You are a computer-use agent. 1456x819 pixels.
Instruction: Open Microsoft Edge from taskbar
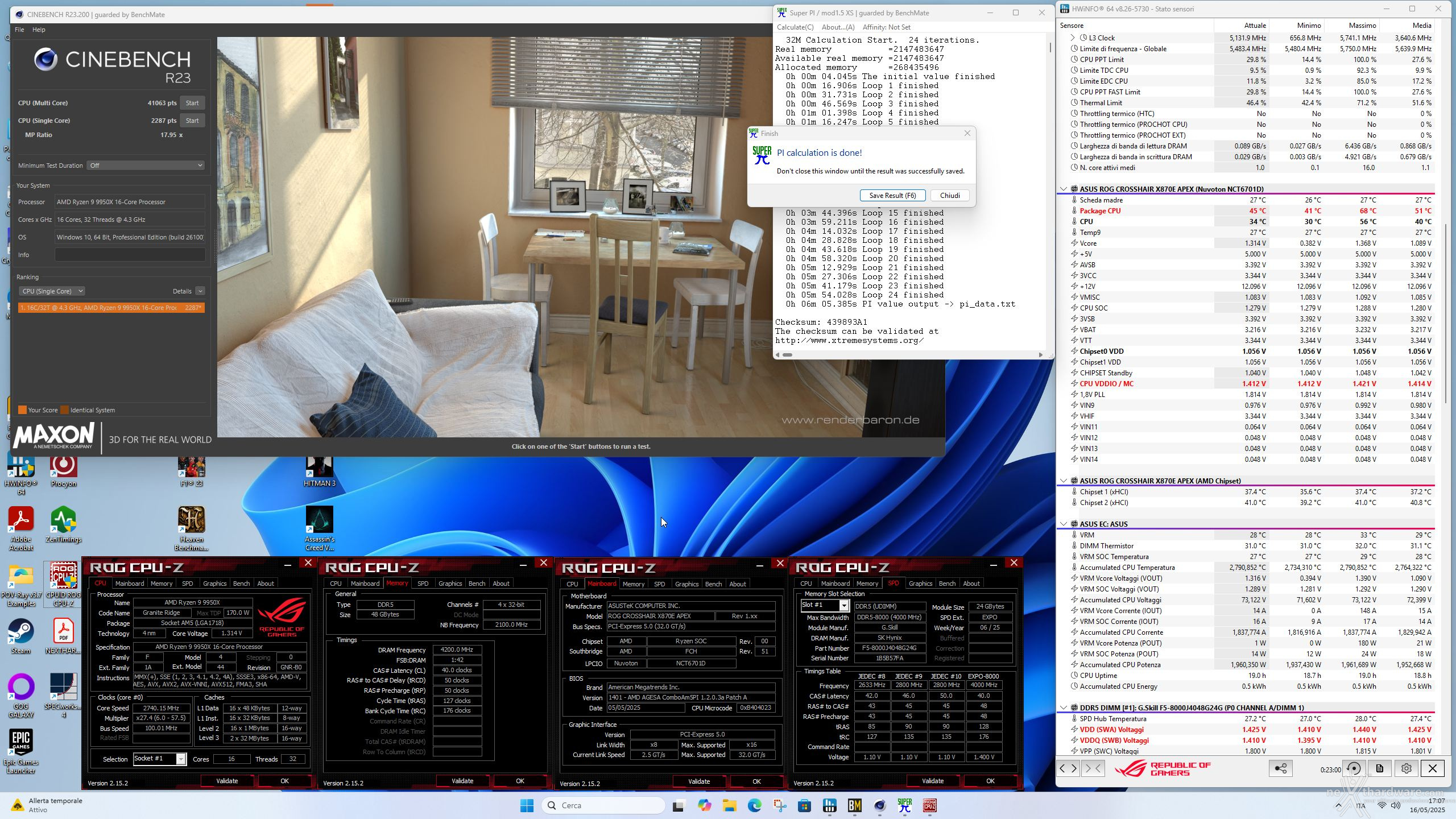pos(755,805)
